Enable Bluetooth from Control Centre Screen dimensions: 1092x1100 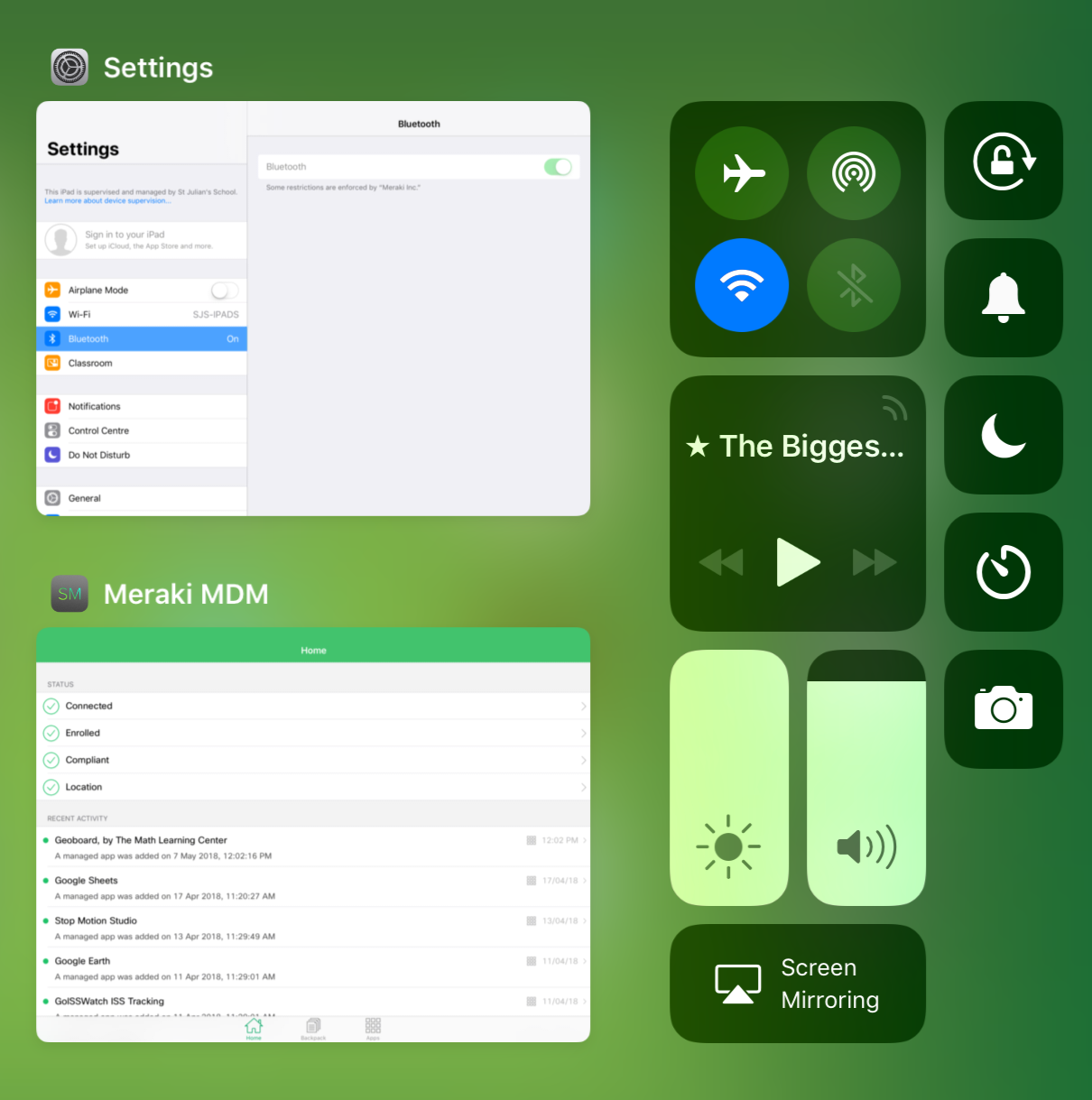(854, 285)
